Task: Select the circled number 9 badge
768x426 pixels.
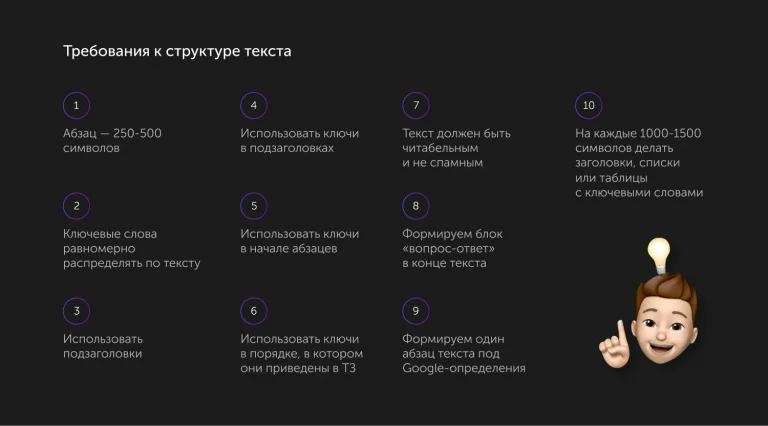Action: point(416,311)
